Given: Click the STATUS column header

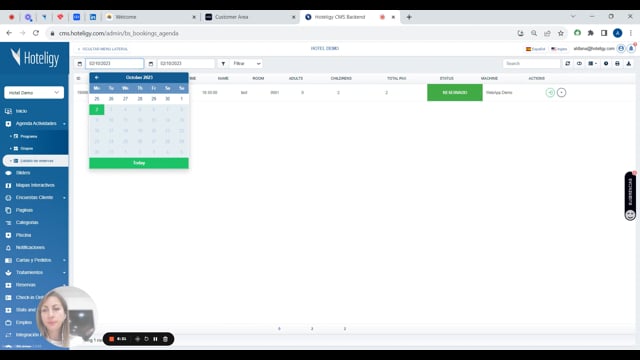Looking at the screenshot, I should tap(447, 78).
